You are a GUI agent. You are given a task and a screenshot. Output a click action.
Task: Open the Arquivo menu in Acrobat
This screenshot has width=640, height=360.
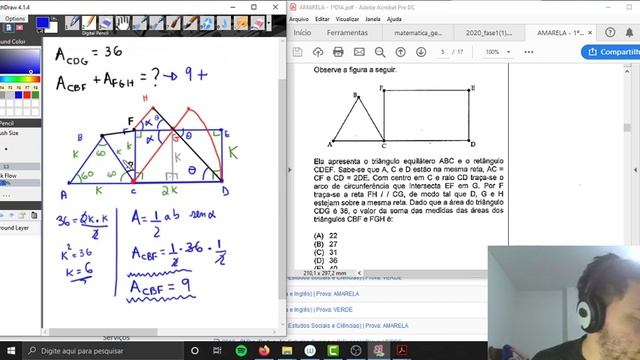coord(299,19)
